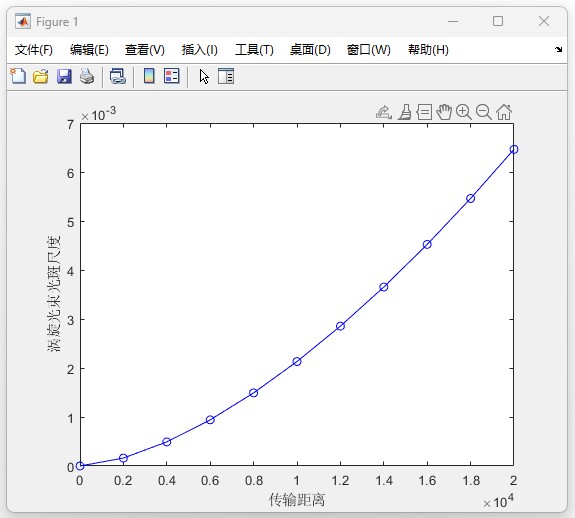Screen dimensions: 575x518
Task: Save the figure using the floppy icon
Action: click(64, 77)
